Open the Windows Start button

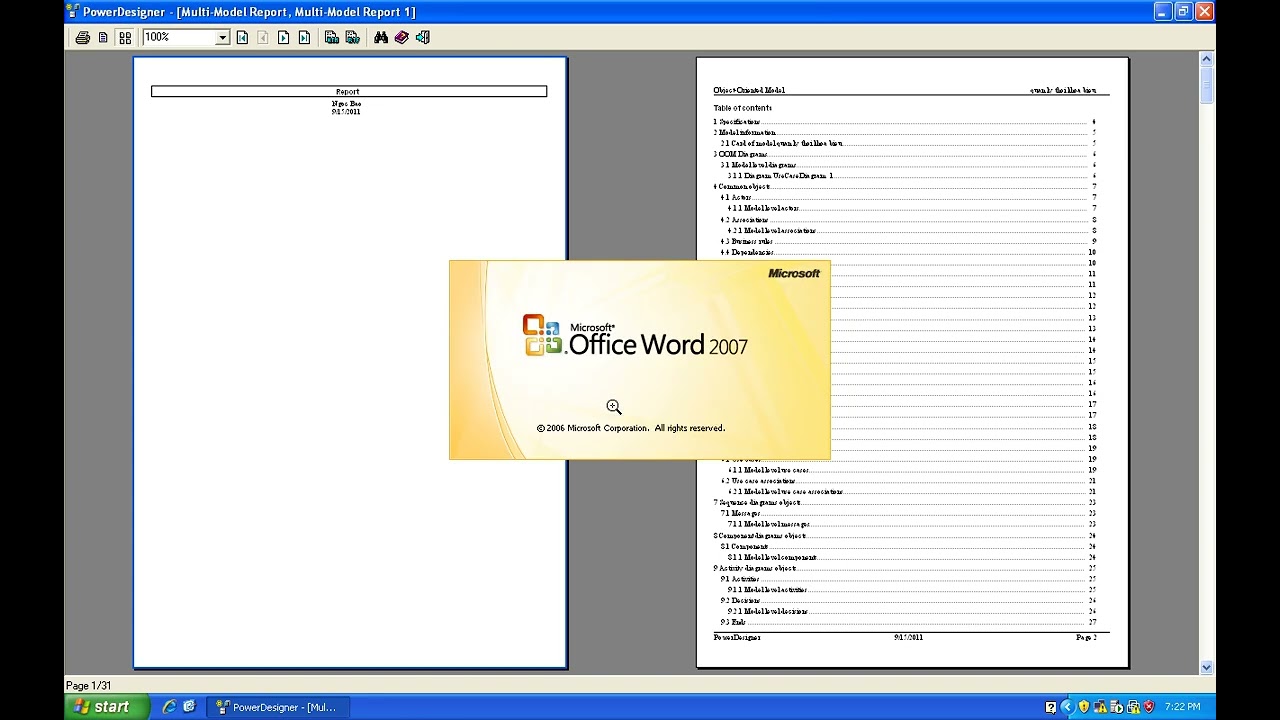[x=107, y=707]
